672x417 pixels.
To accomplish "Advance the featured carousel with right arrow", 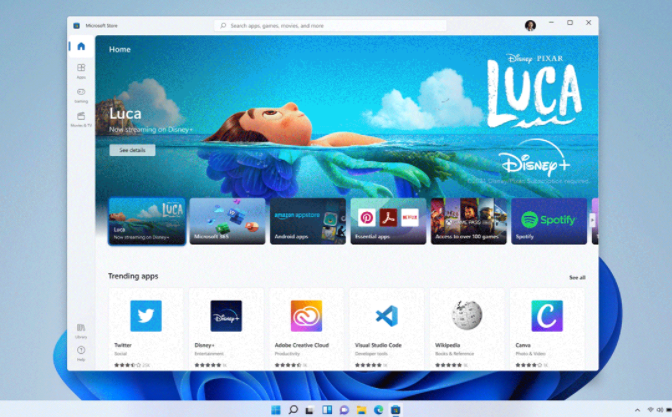I will 593,220.
